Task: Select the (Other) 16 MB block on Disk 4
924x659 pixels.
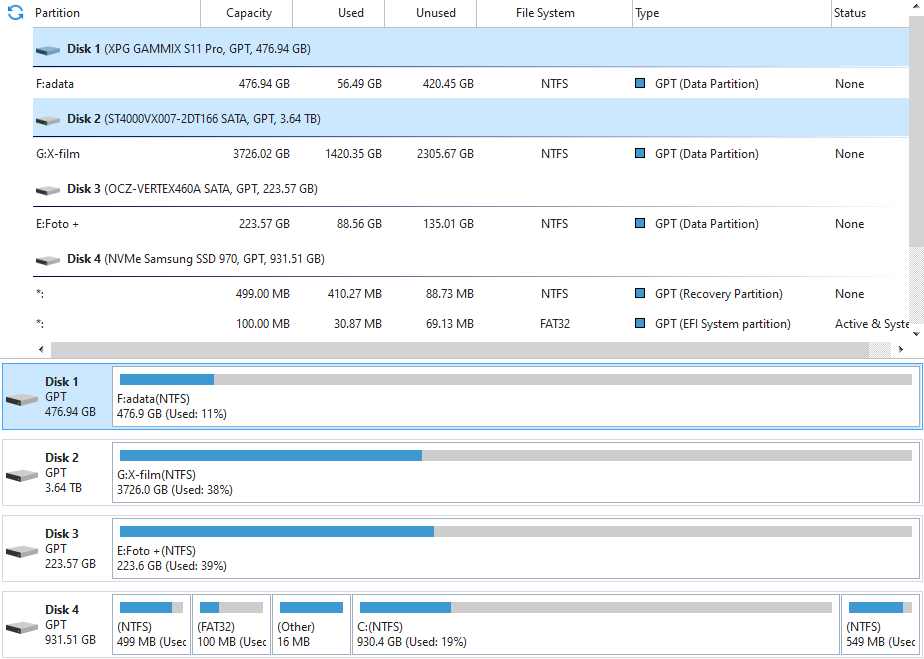Action: [x=311, y=625]
